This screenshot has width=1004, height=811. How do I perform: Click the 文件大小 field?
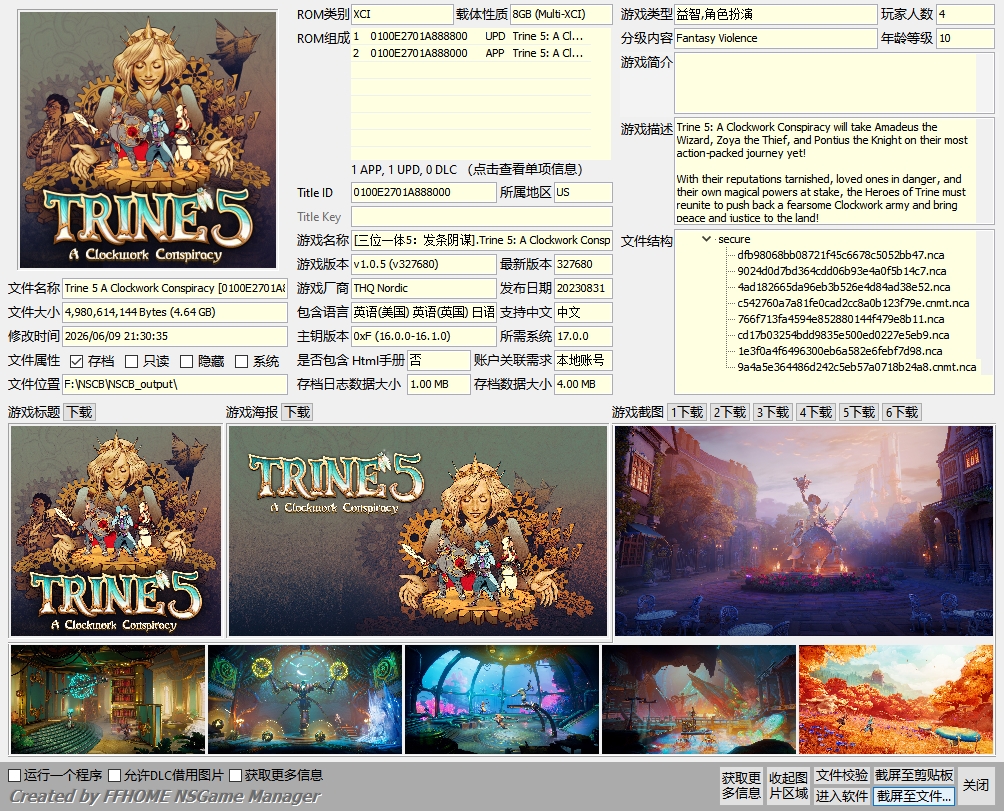(174, 312)
